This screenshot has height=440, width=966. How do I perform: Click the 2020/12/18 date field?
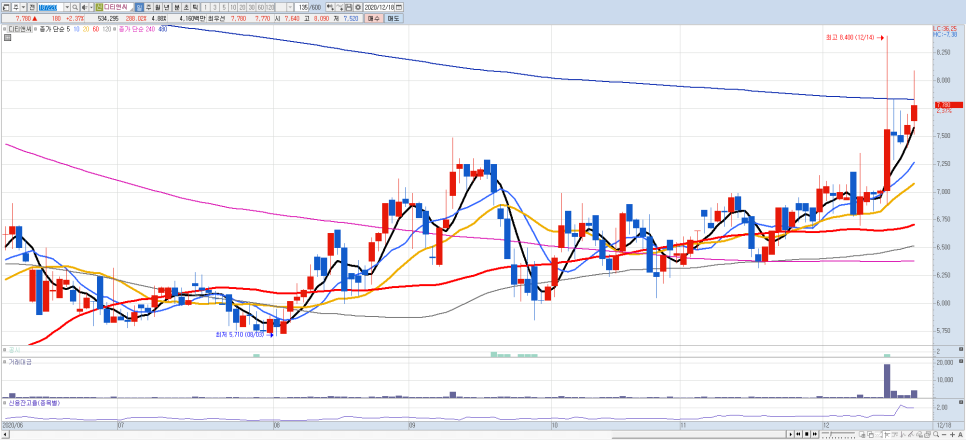coord(379,7)
